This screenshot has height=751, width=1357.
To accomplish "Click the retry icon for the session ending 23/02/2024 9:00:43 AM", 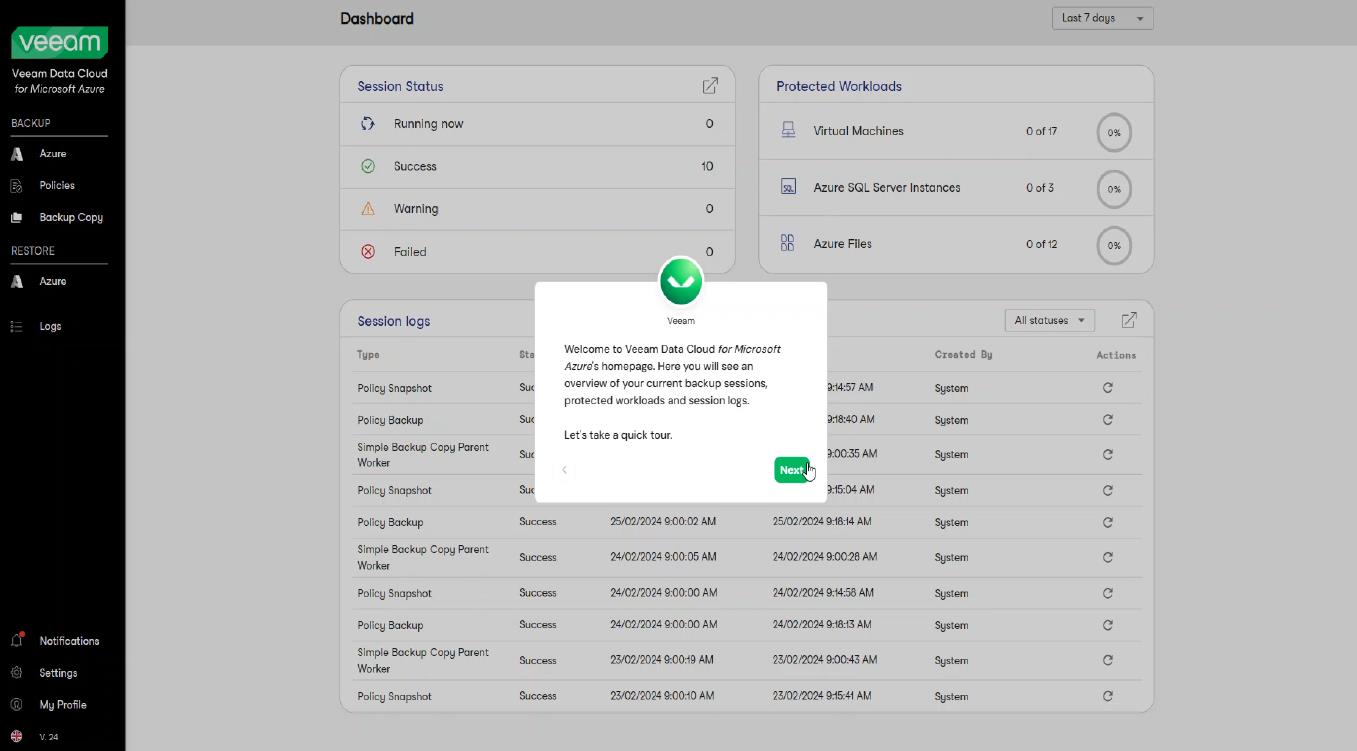I will [1107, 660].
